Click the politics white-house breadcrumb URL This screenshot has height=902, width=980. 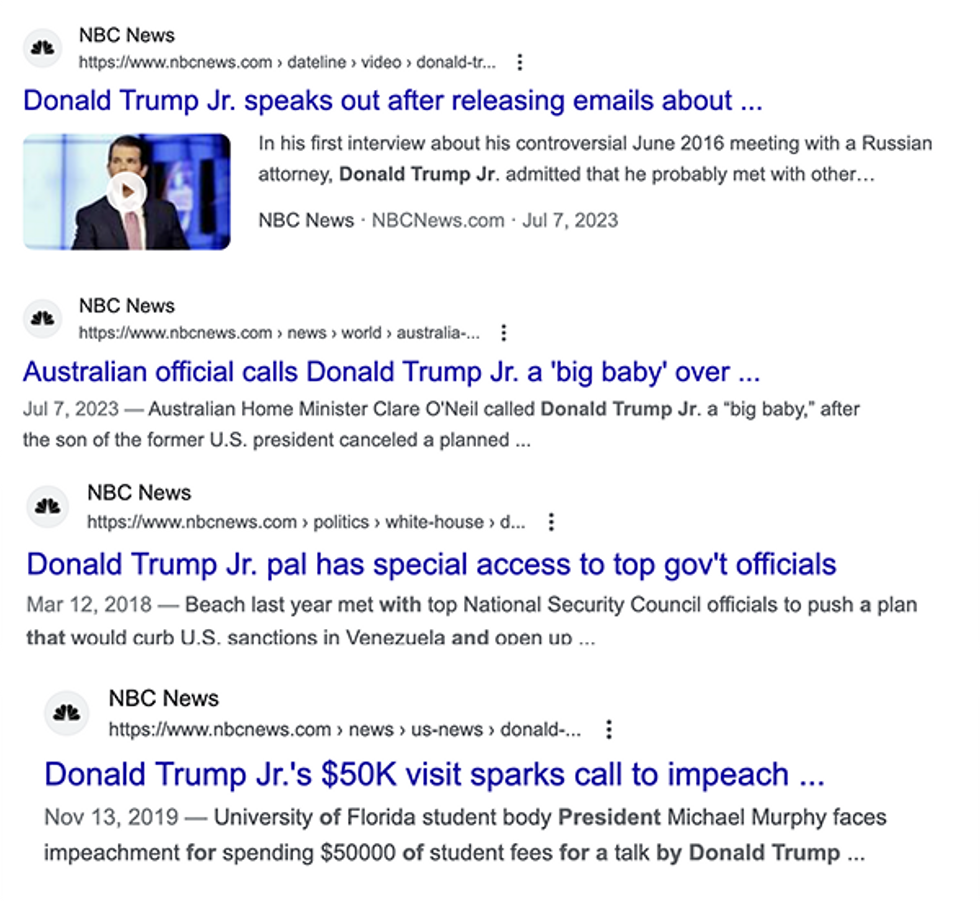(306, 522)
